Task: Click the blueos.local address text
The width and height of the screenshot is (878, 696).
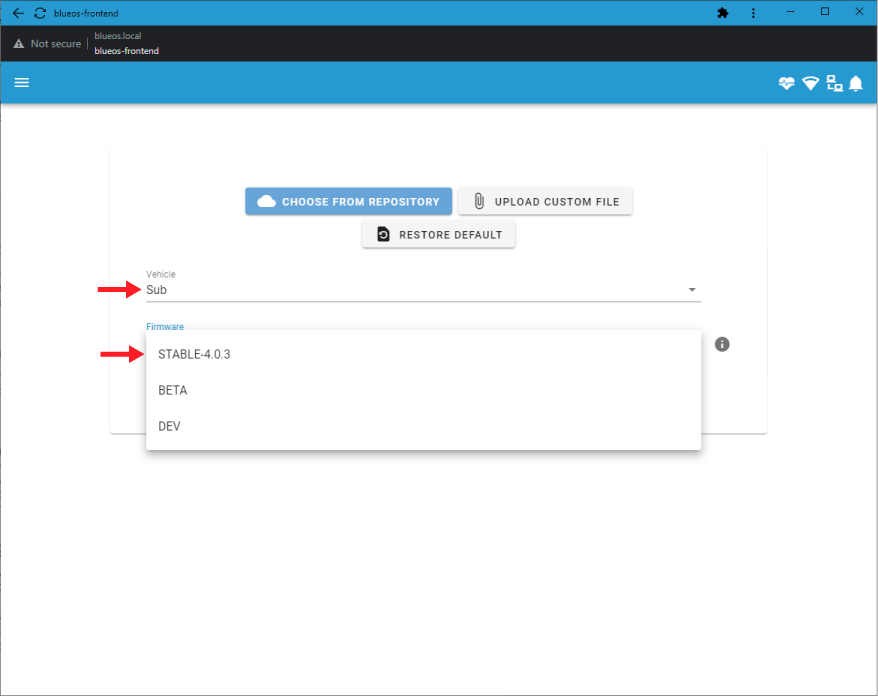Action: (118, 36)
